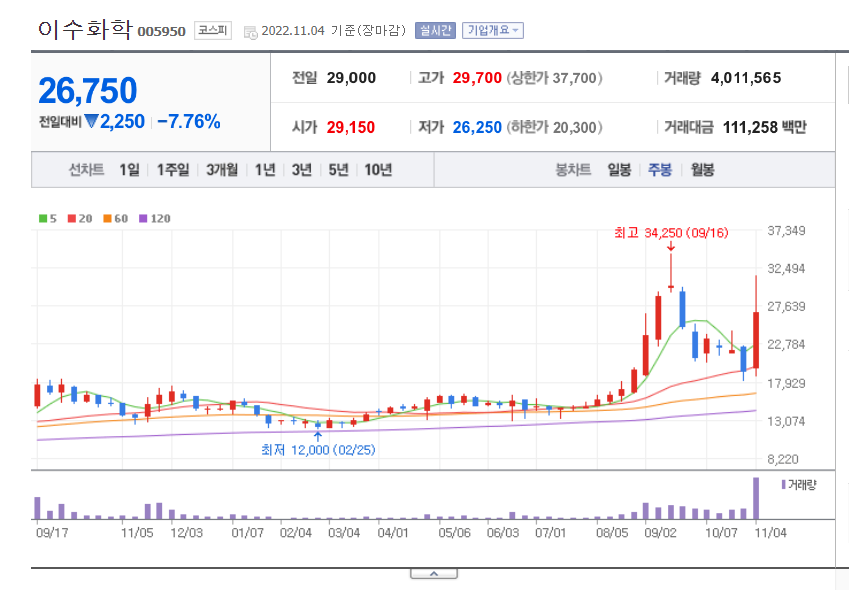Click the 고가 value 29,700
This screenshot has width=849, height=590.
point(477,78)
